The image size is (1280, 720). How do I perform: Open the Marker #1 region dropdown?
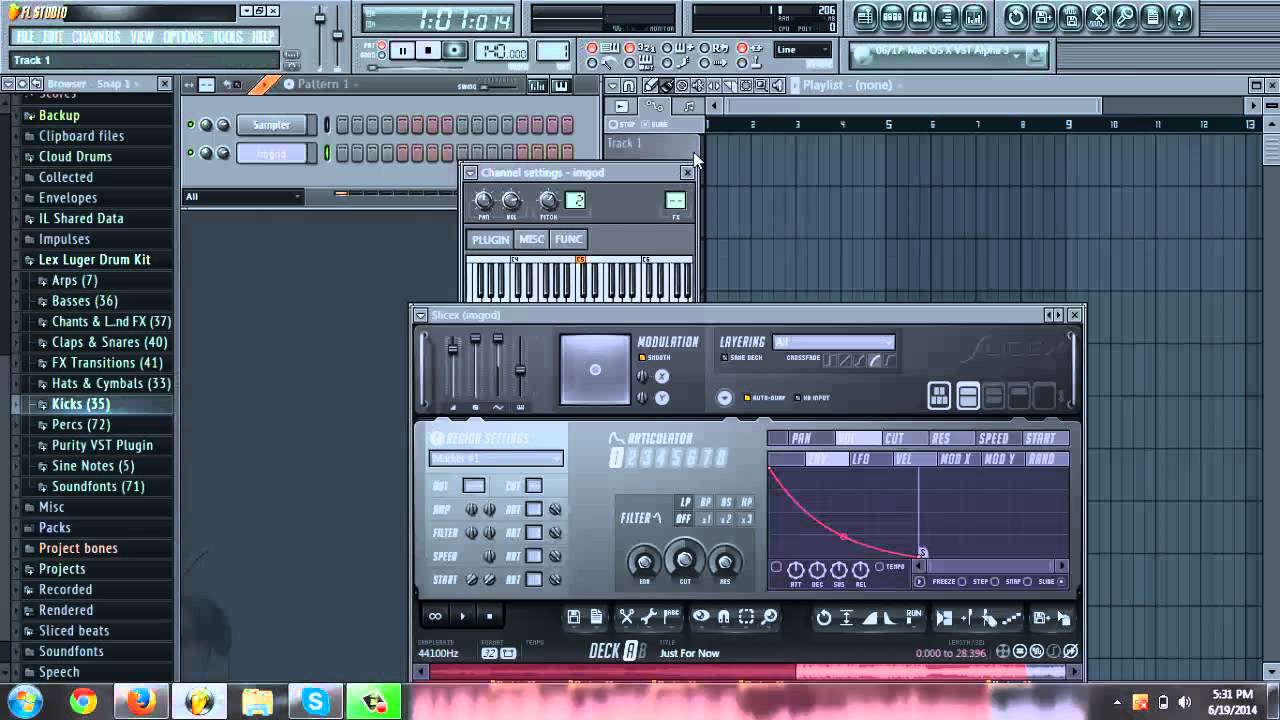496,459
